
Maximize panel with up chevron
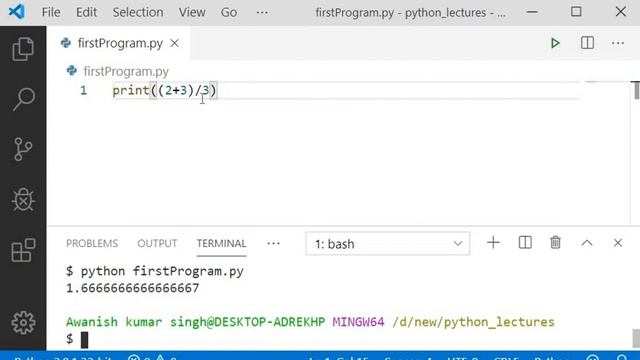click(587, 243)
